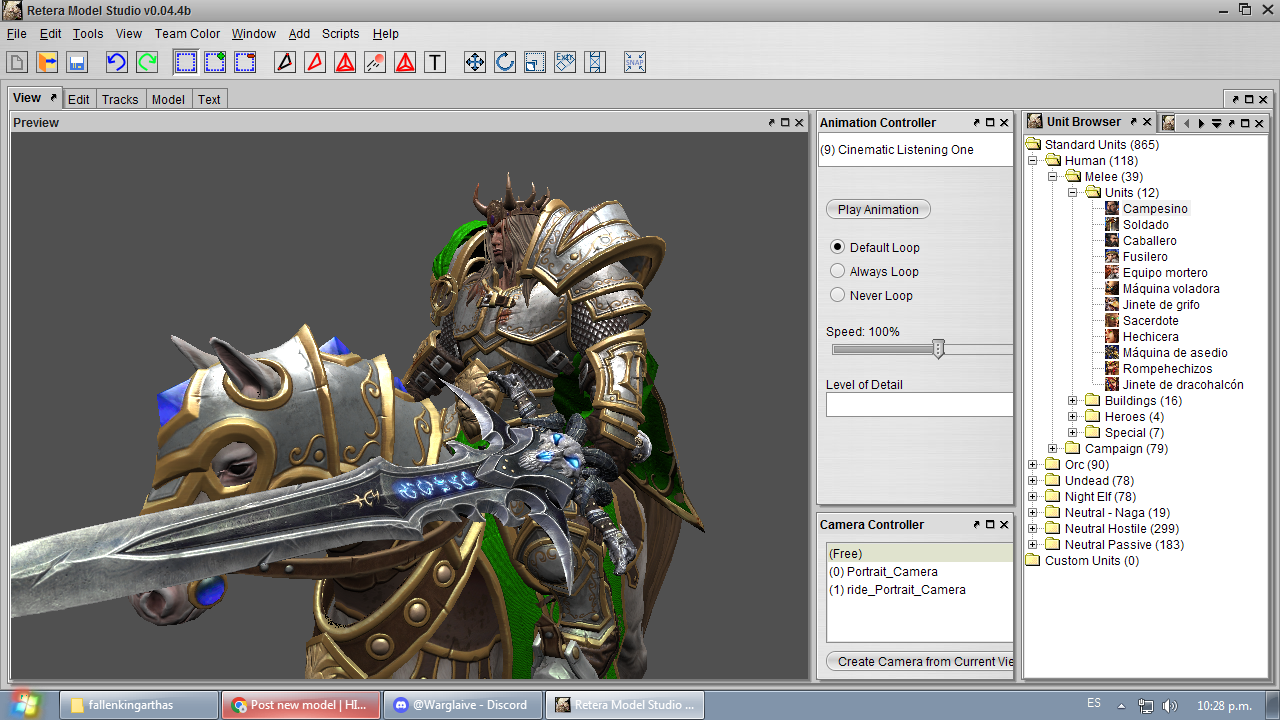The height and width of the screenshot is (720, 1280).
Task: Expand the Neutral Hostile (299) folder
Action: click(1034, 529)
